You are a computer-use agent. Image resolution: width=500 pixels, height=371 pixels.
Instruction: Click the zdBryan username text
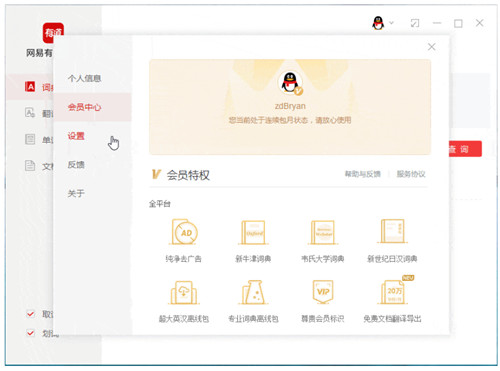click(290, 106)
